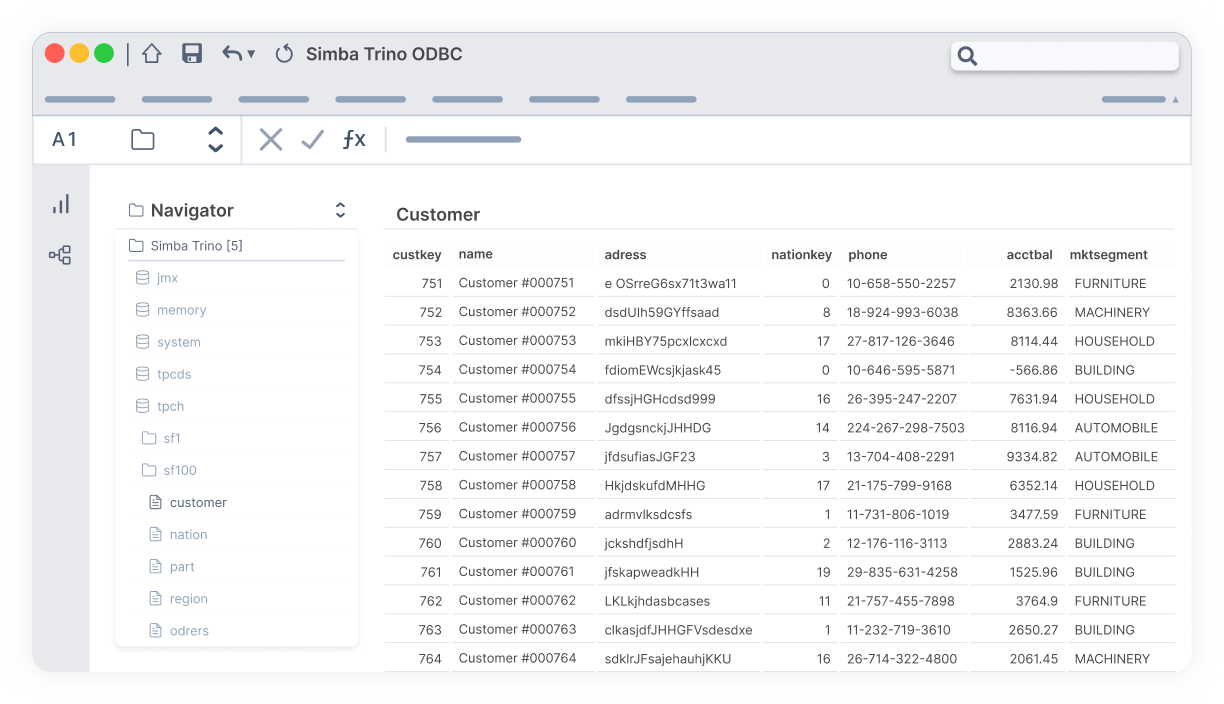Viewport: 1224px width, 704px height.
Task: Cancel formula entry with the X mark
Action: pos(270,139)
